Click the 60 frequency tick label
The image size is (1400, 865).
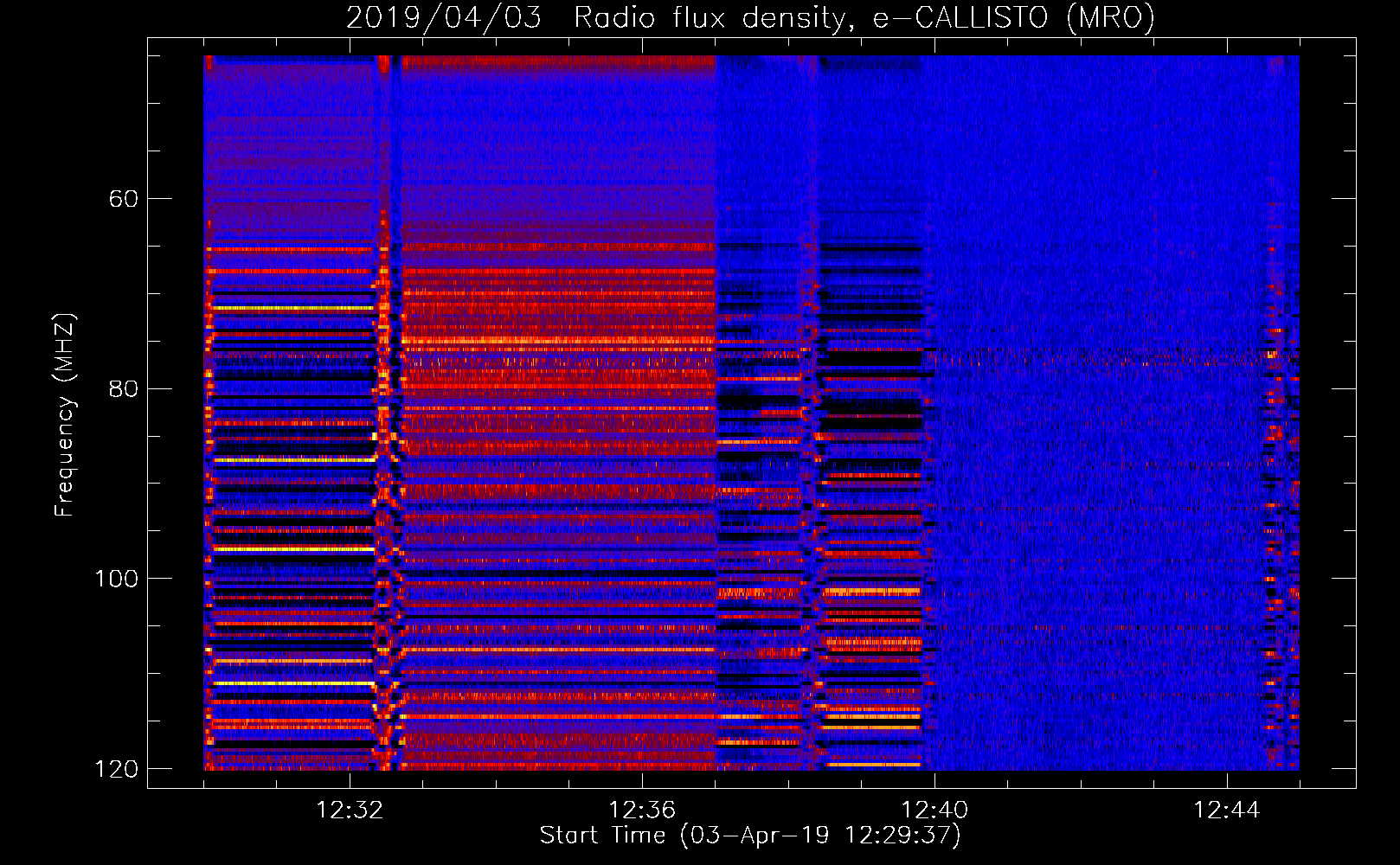(123, 199)
